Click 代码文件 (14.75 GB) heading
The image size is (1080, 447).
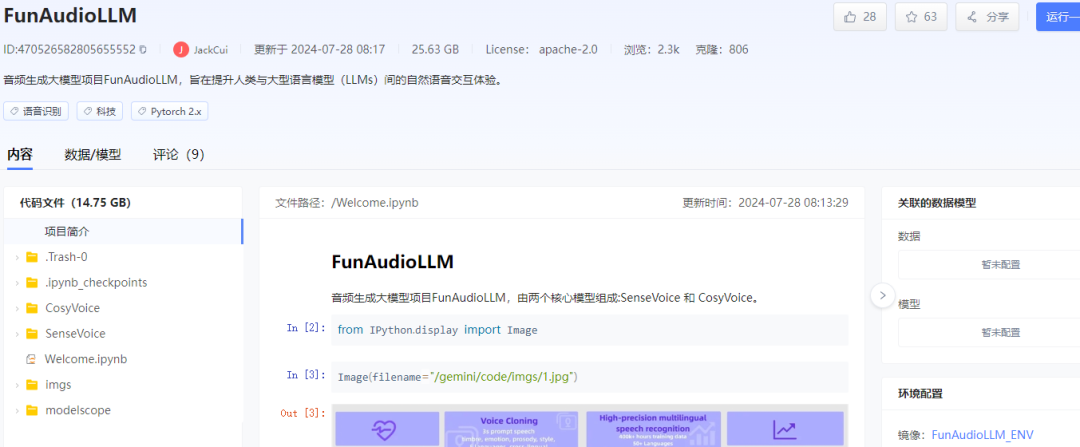pos(75,202)
